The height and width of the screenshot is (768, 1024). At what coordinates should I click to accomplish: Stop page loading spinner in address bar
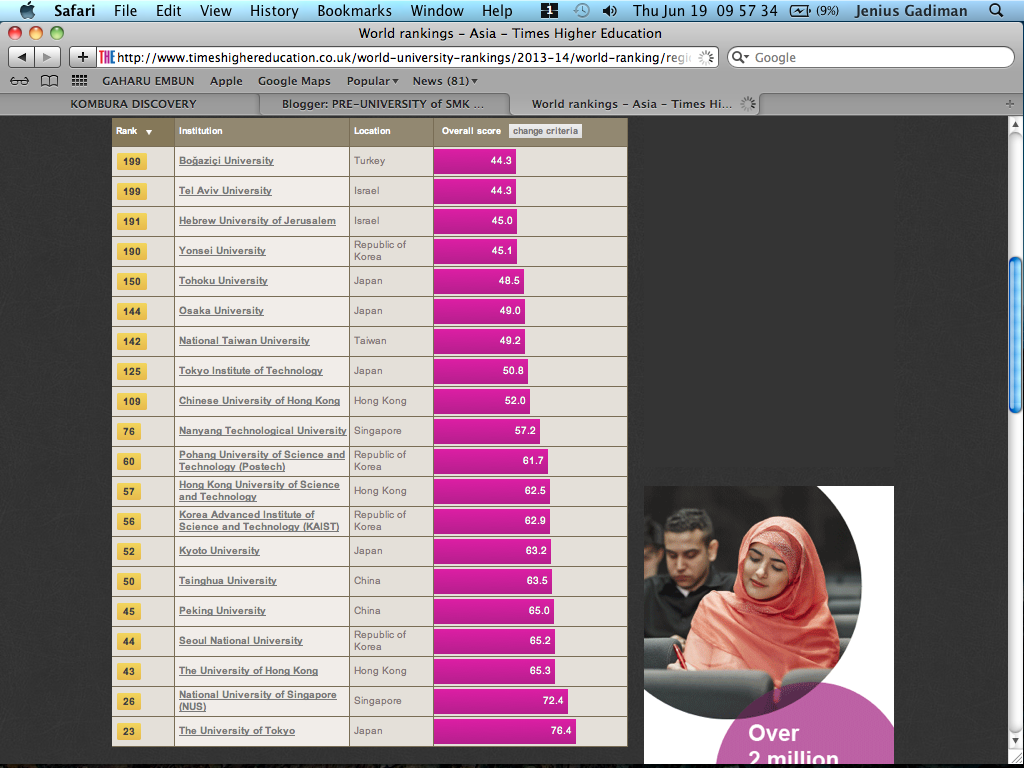tap(706, 57)
